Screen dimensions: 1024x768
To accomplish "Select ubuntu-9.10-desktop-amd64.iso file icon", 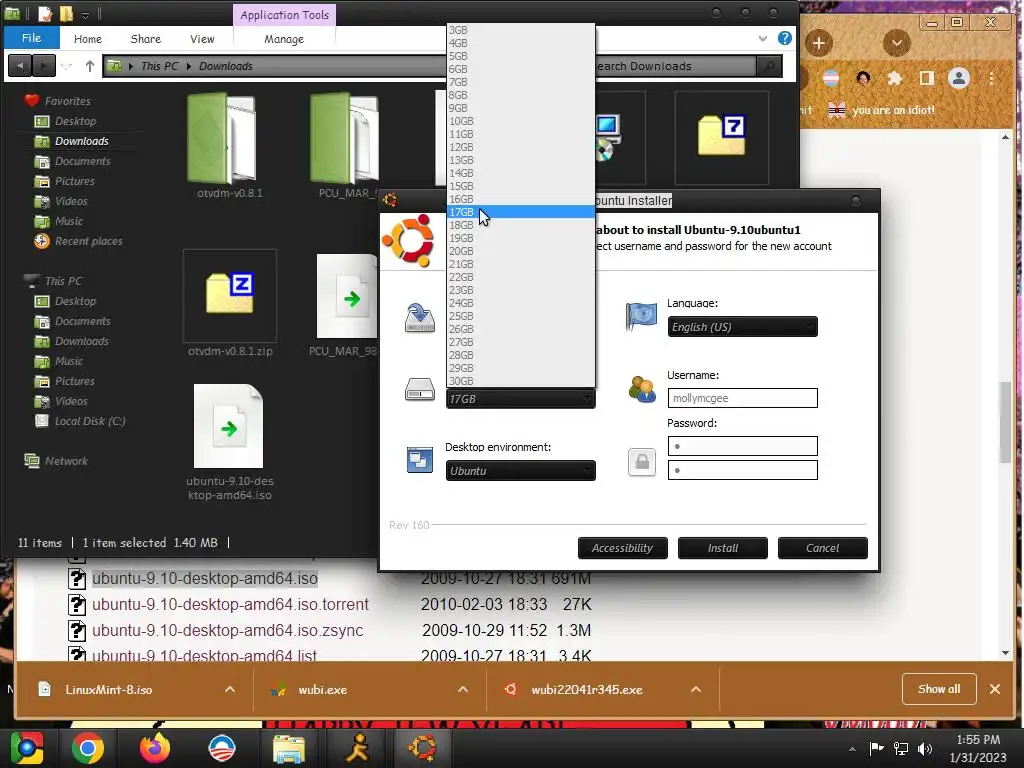I will pyautogui.click(x=229, y=426).
